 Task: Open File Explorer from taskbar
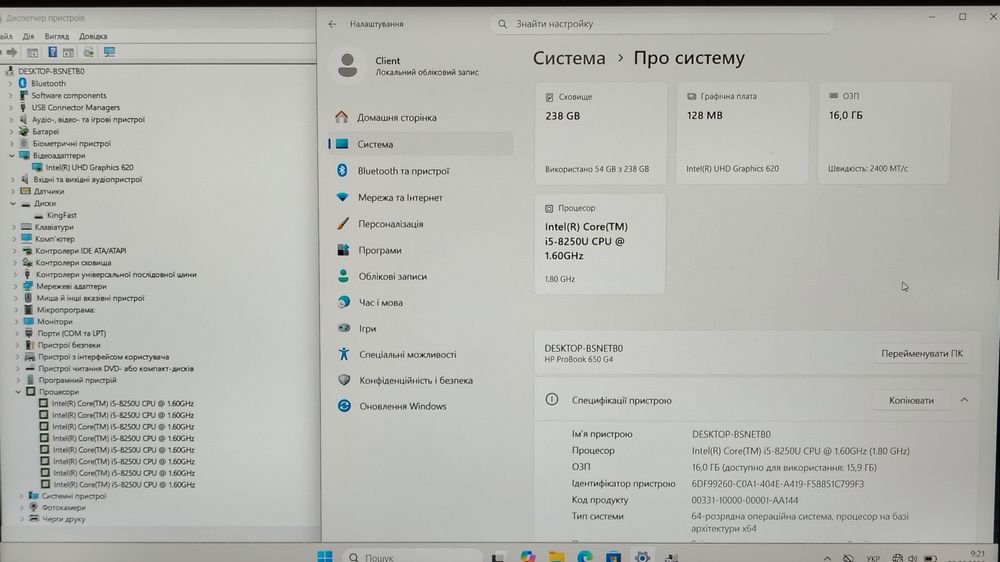click(x=556, y=557)
